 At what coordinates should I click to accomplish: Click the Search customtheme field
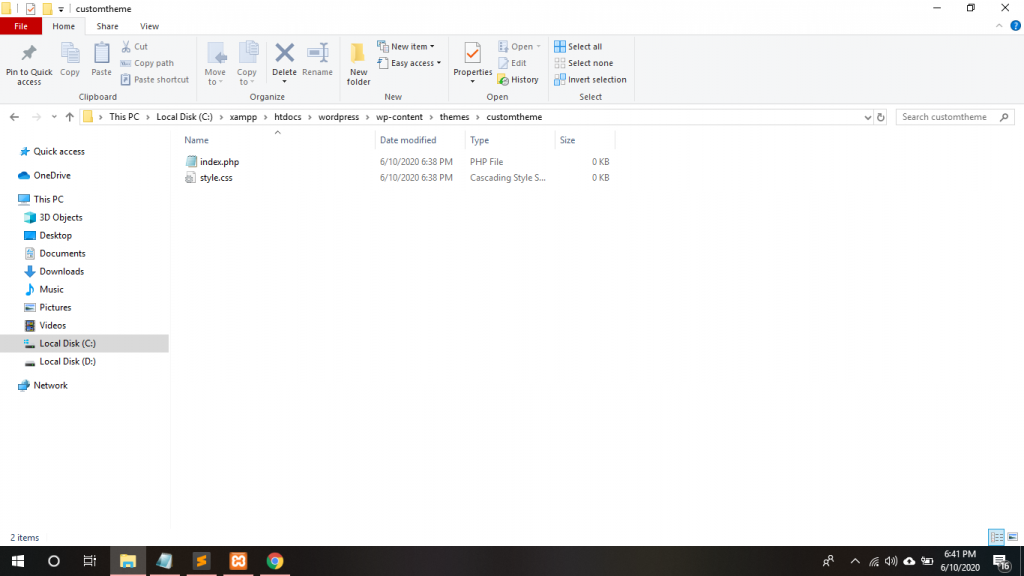(x=950, y=117)
